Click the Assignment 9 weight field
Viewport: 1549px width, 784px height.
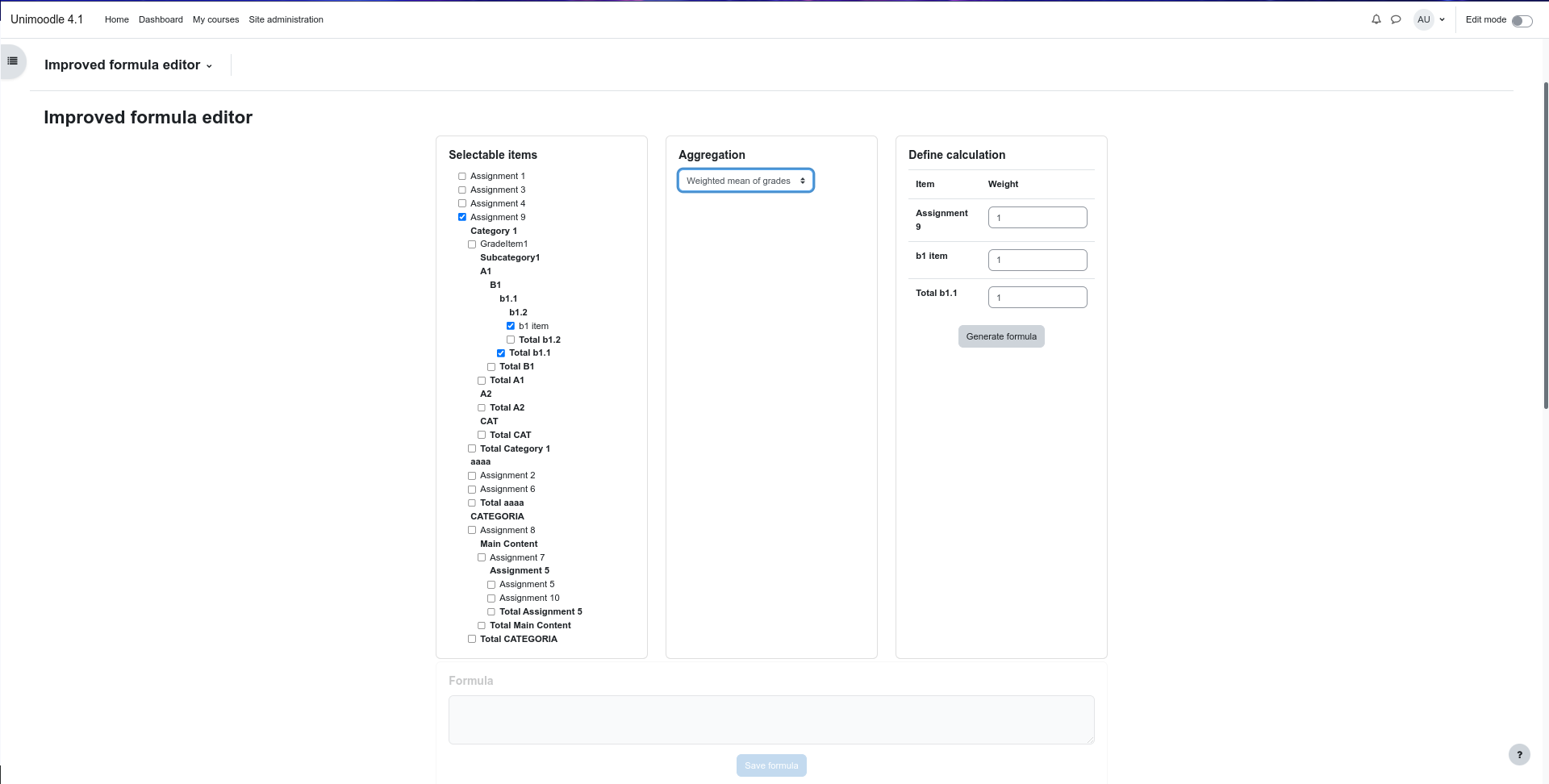1038,218
